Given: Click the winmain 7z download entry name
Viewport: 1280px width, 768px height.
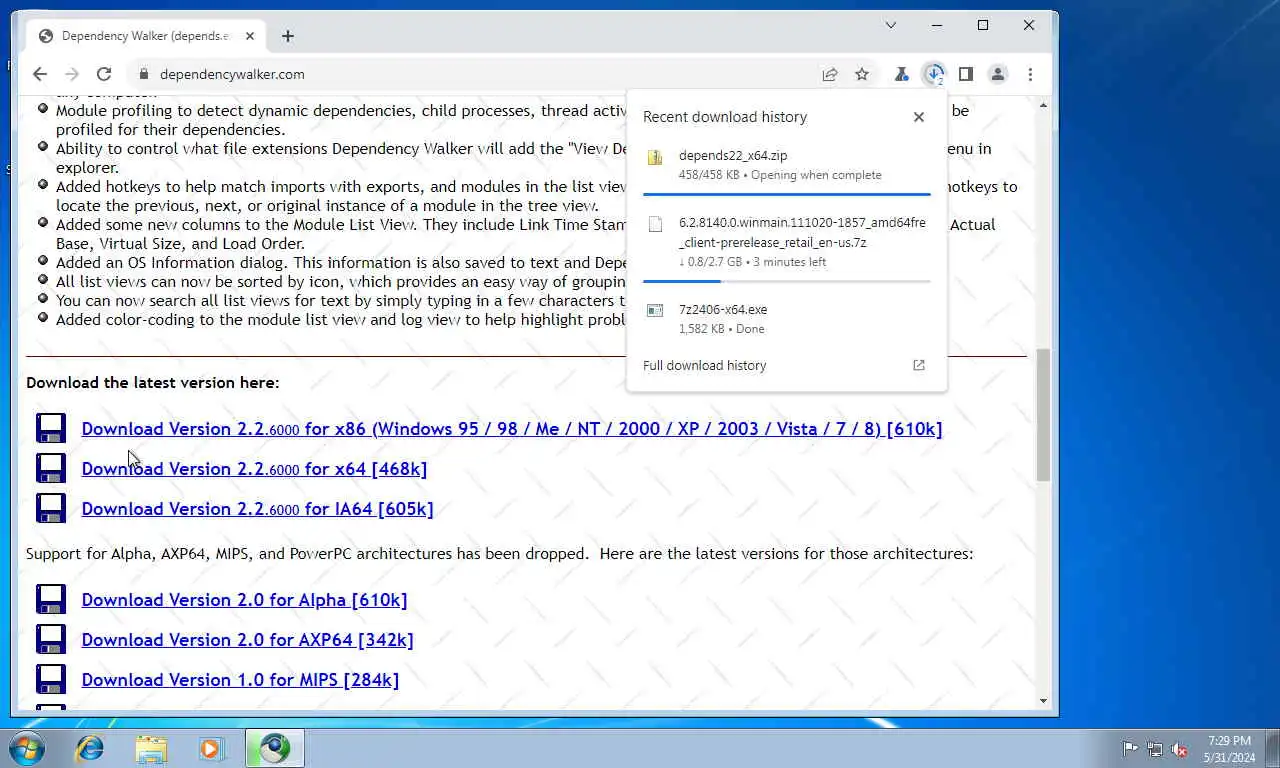Looking at the screenshot, I should 802,232.
